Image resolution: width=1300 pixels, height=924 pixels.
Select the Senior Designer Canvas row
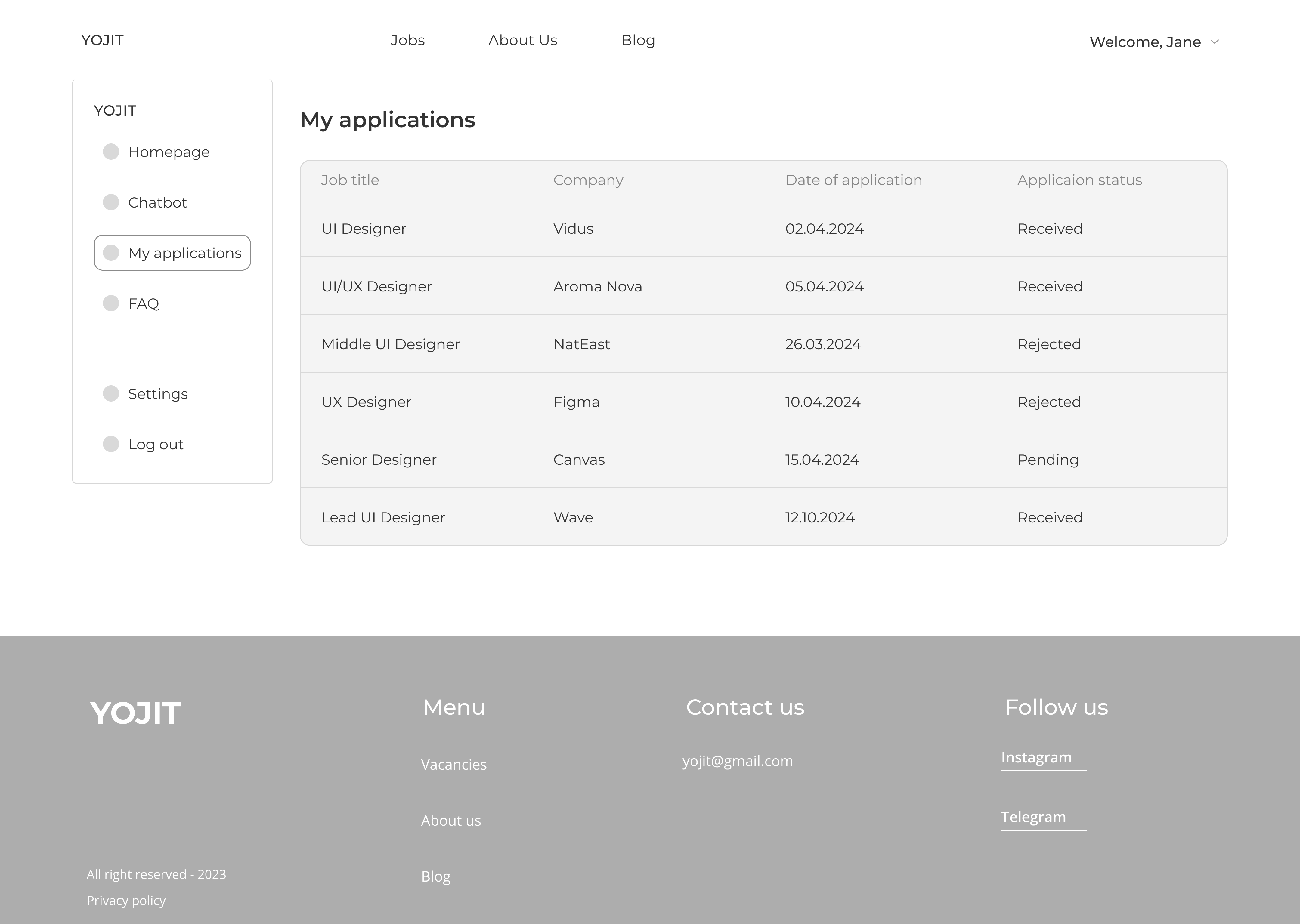(763, 460)
